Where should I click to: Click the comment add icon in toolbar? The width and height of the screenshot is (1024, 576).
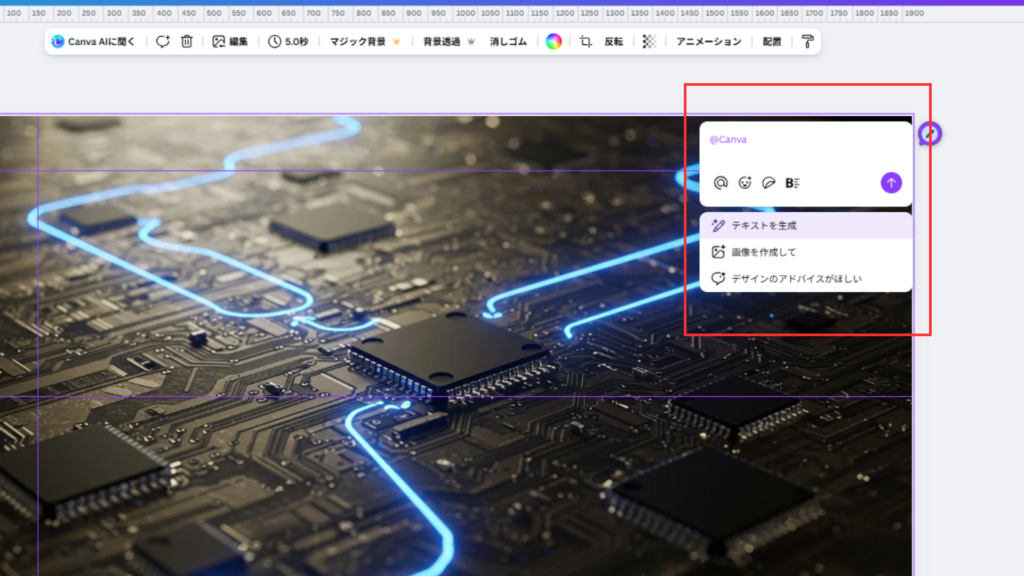(x=163, y=42)
